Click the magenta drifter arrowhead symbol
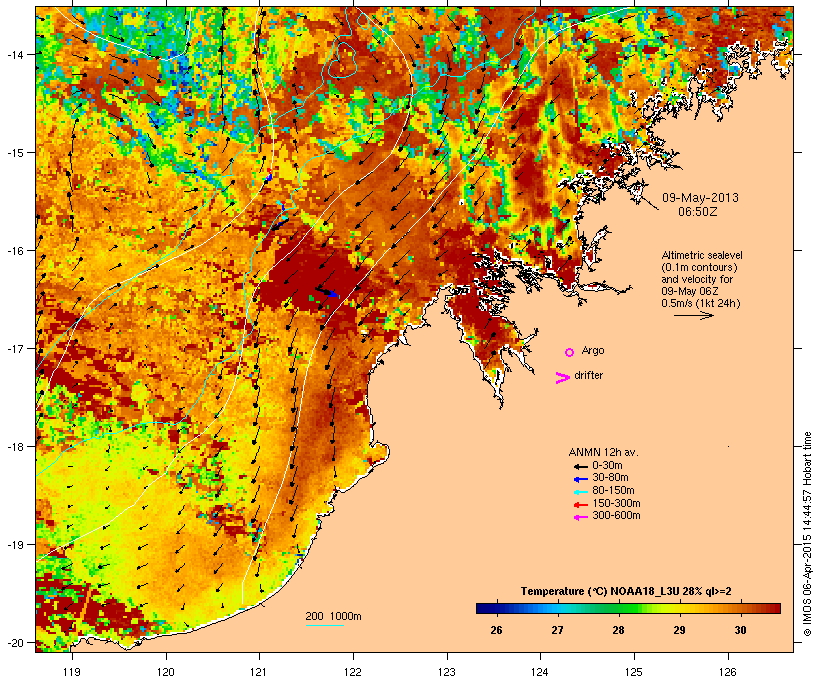This screenshot has width=820, height=680. click(562, 378)
